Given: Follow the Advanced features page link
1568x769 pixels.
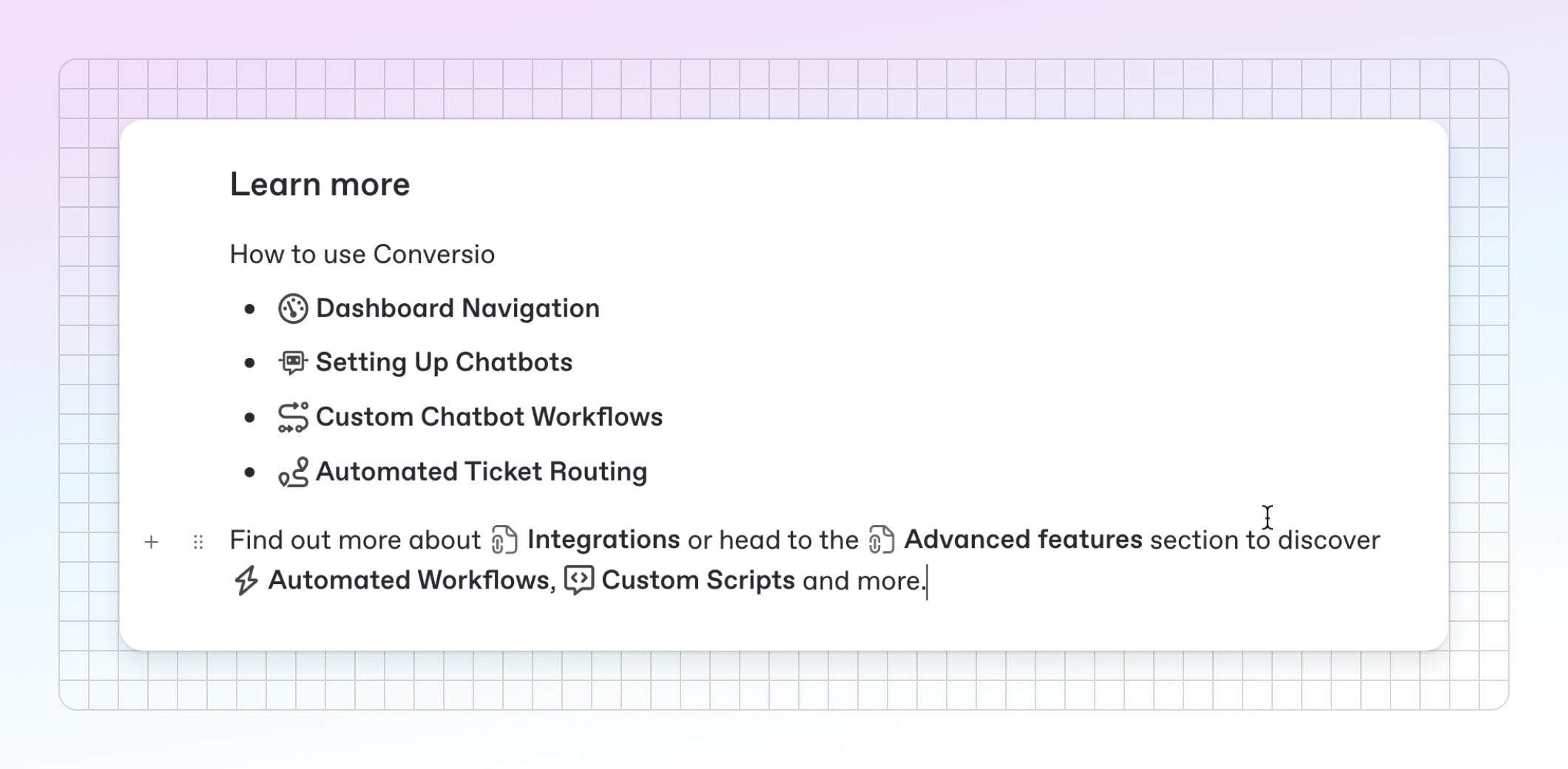Looking at the screenshot, I should point(1023,540).
